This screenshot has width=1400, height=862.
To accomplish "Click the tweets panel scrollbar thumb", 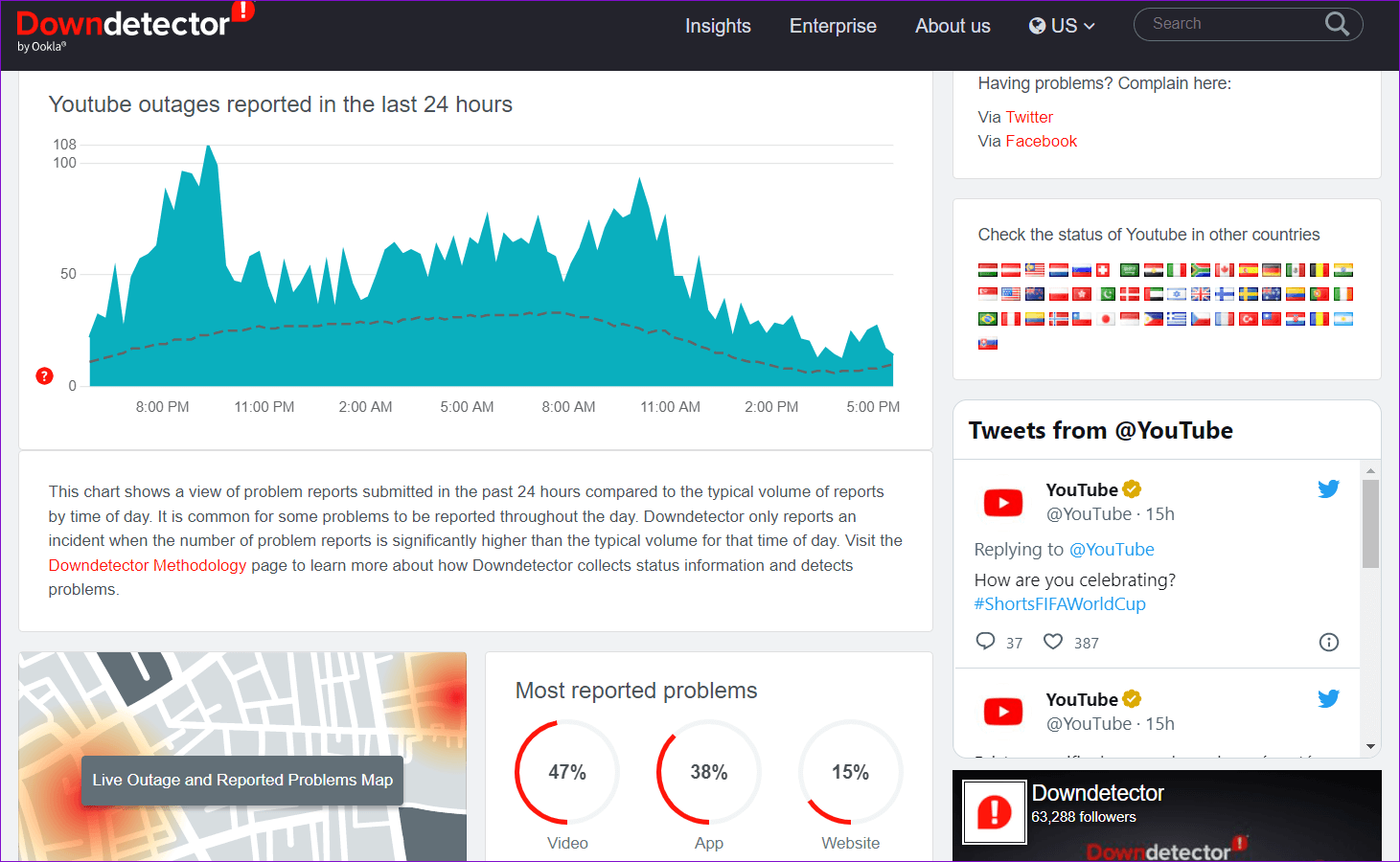I will point(1370,524).
